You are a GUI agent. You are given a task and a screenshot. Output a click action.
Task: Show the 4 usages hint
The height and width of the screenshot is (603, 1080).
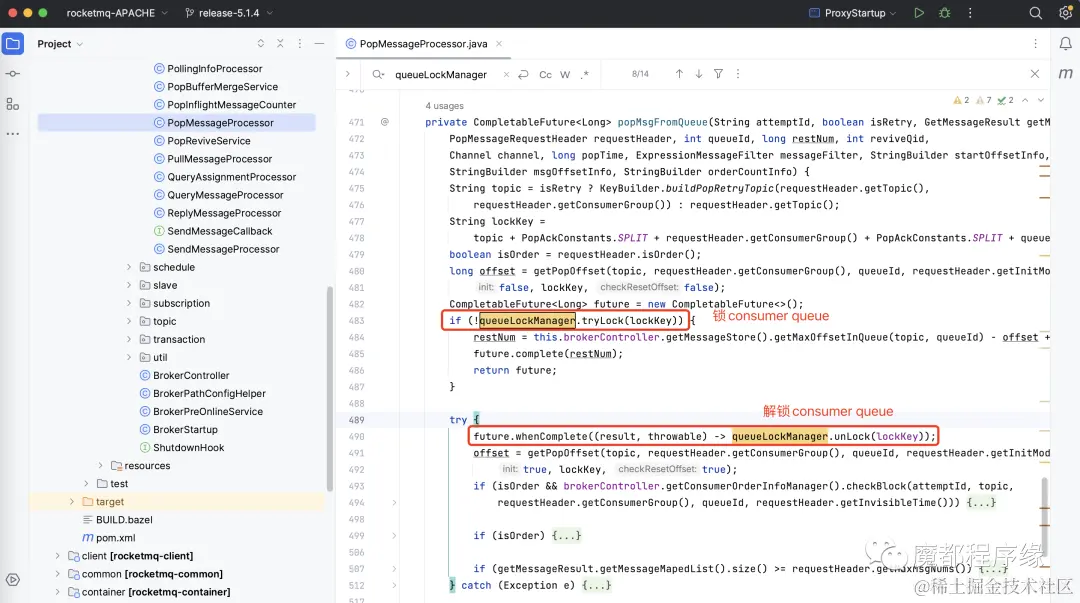(x=444, y=105)
